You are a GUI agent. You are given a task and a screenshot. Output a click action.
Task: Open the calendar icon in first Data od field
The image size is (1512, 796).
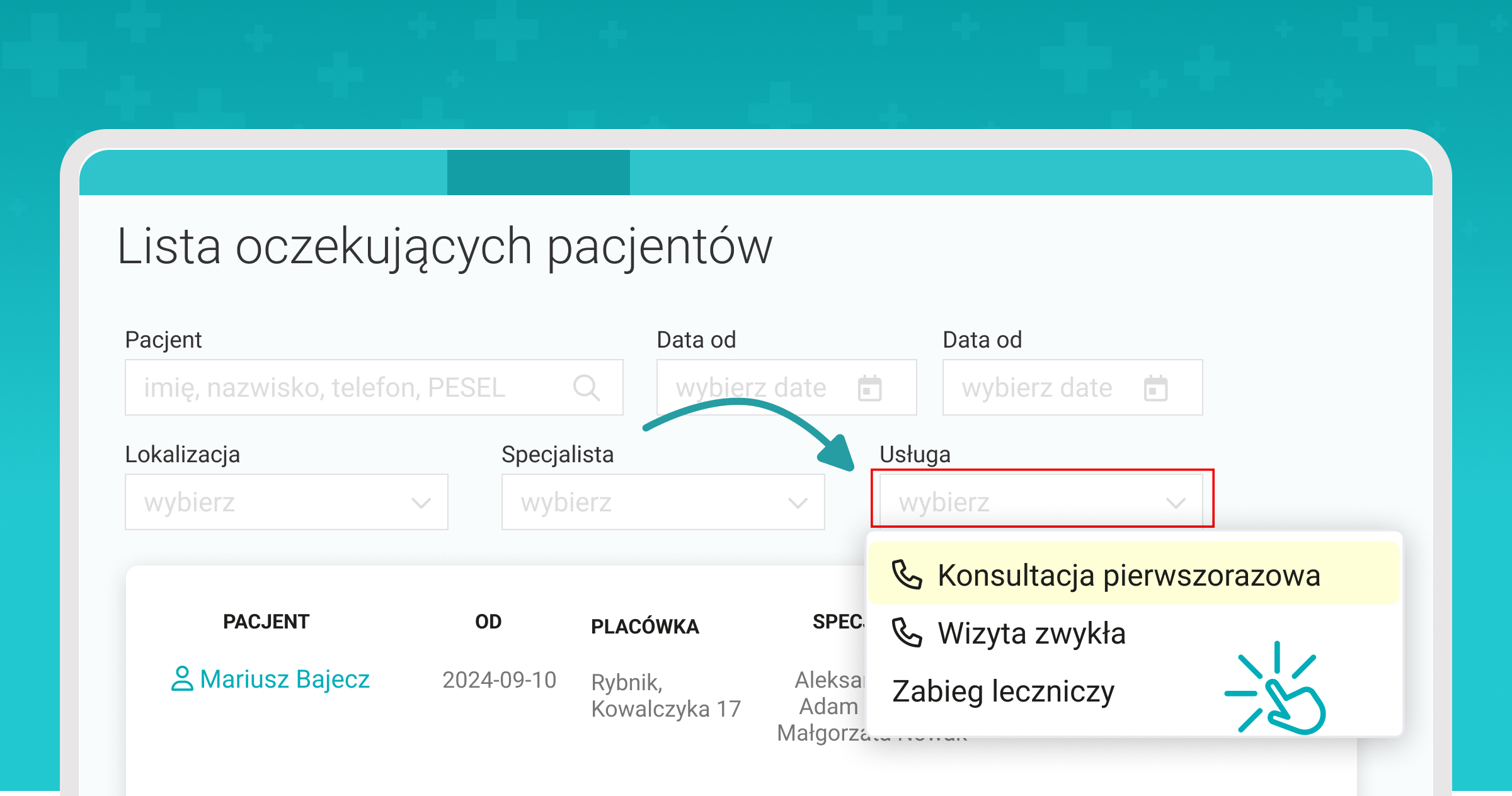coord(870,387)
